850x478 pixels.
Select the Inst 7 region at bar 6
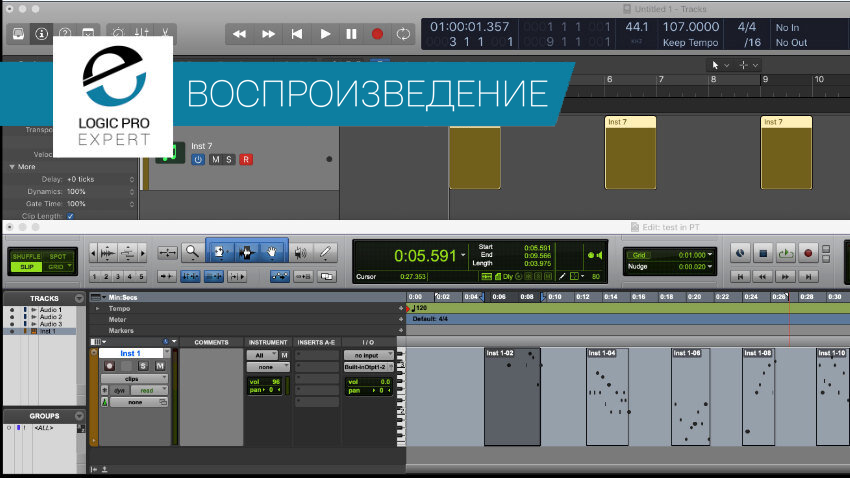(x=630, y=153)
